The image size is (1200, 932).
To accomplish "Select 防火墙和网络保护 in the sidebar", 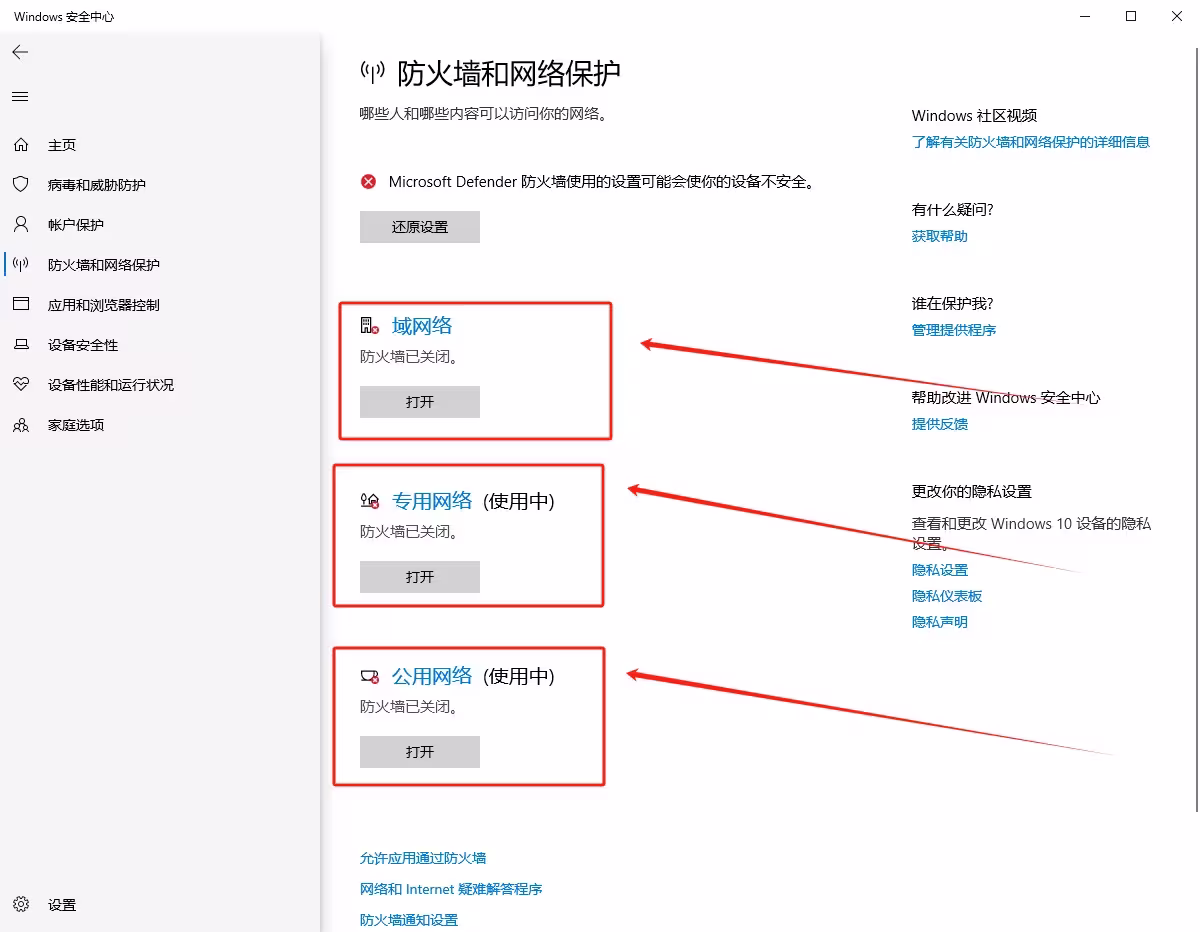I will tap(103, 265).
